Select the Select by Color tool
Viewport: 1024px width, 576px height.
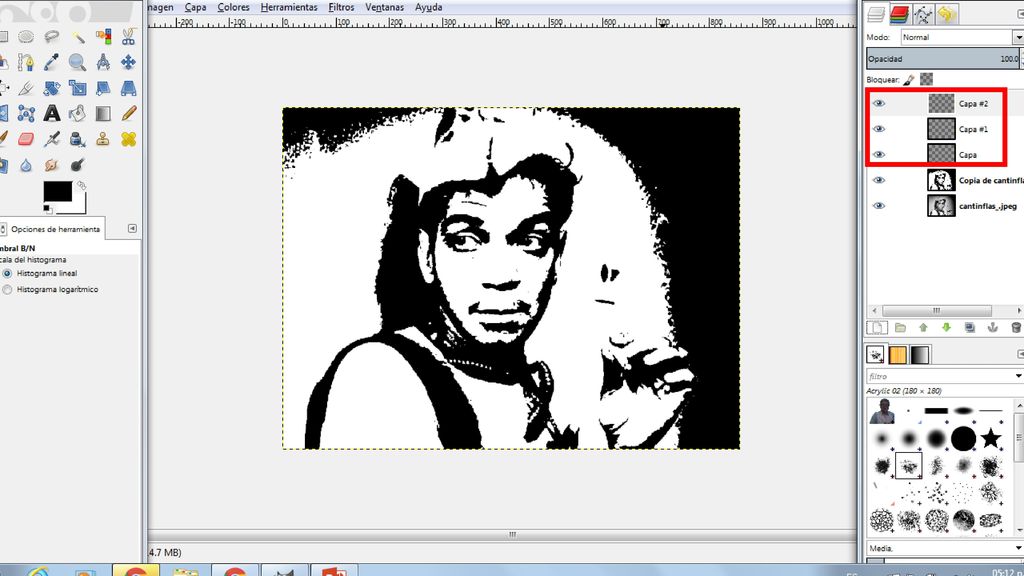point(103,37)
